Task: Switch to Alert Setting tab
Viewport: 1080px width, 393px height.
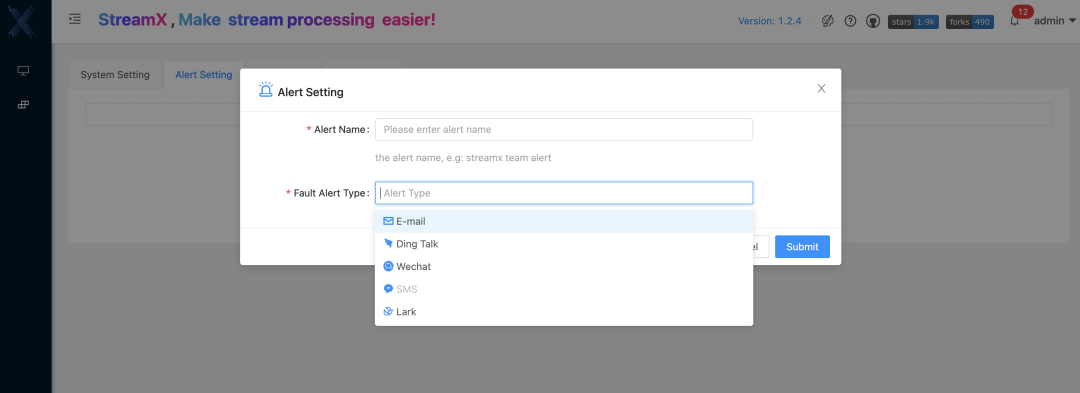Action: [204, 74]
